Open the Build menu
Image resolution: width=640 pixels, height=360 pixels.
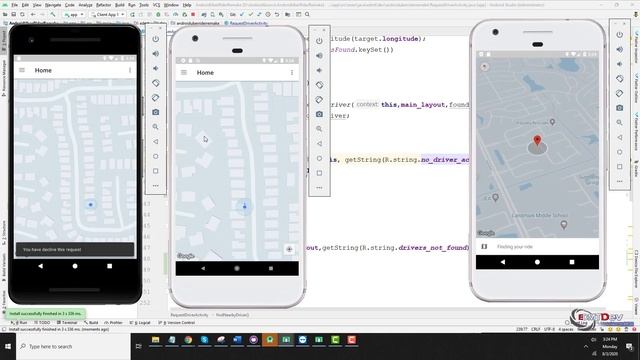120,5
